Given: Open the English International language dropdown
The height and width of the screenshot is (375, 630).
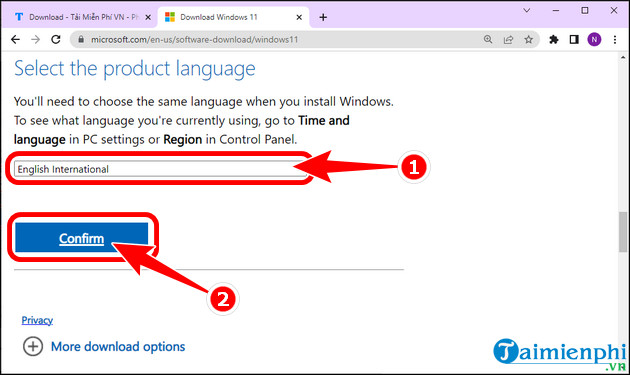Looking at the screenshot, I should click(x=160, y=169).
